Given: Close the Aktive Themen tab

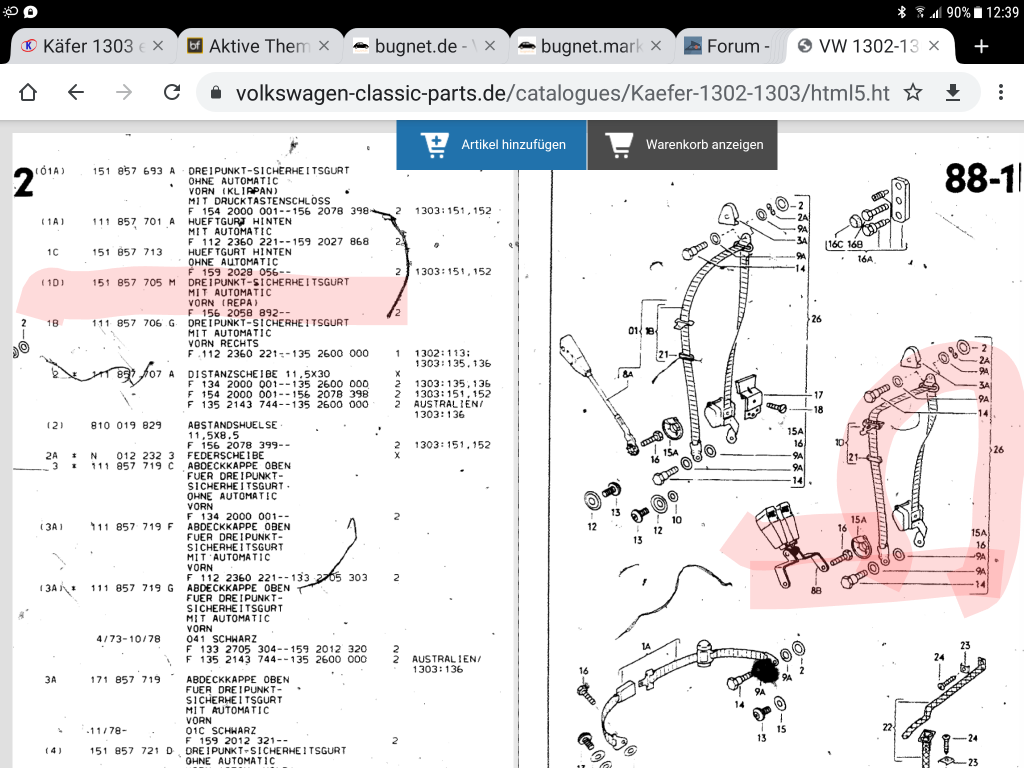Looking at the screenshot, I should [x=325, y=46].
